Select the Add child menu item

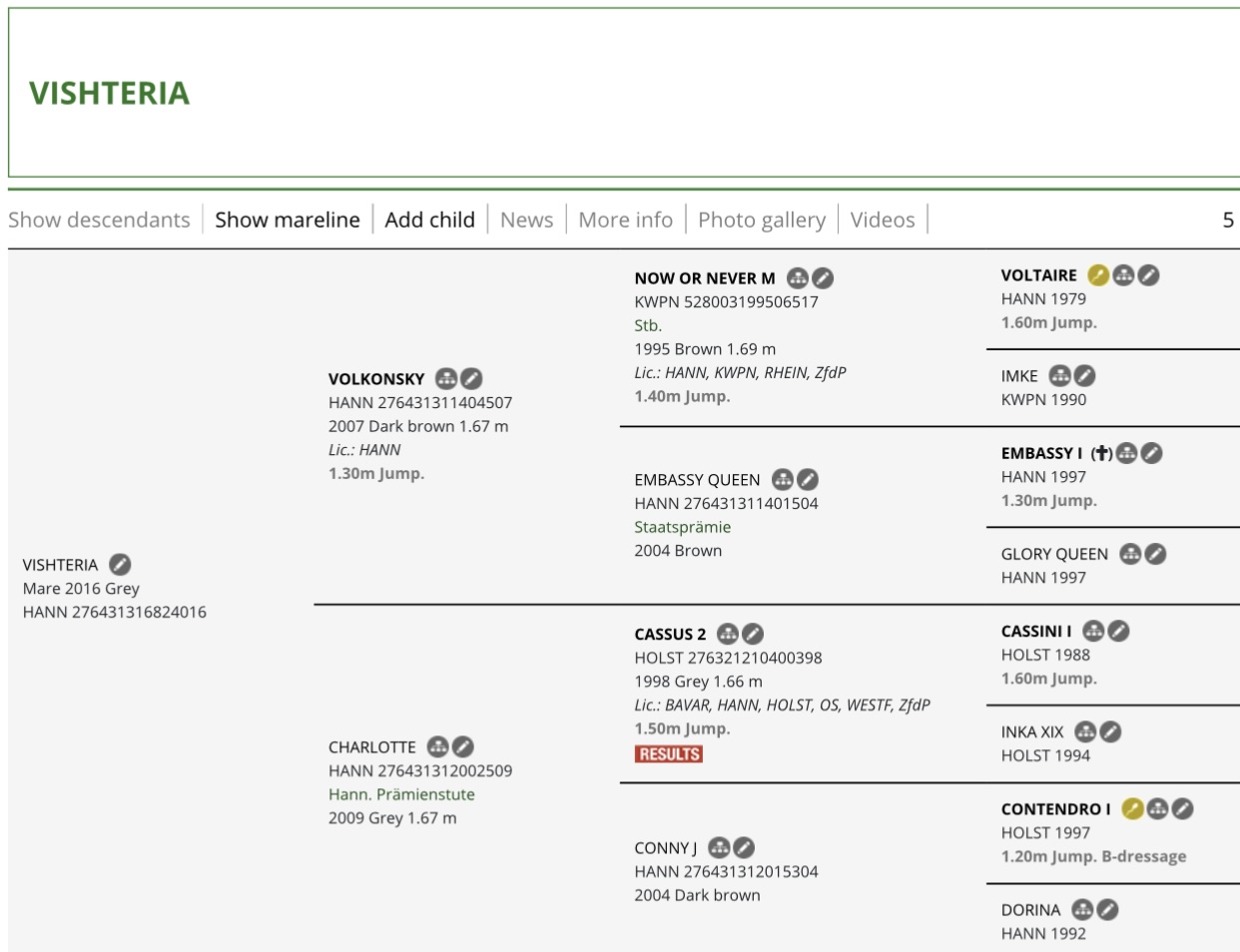pos(430,220)
